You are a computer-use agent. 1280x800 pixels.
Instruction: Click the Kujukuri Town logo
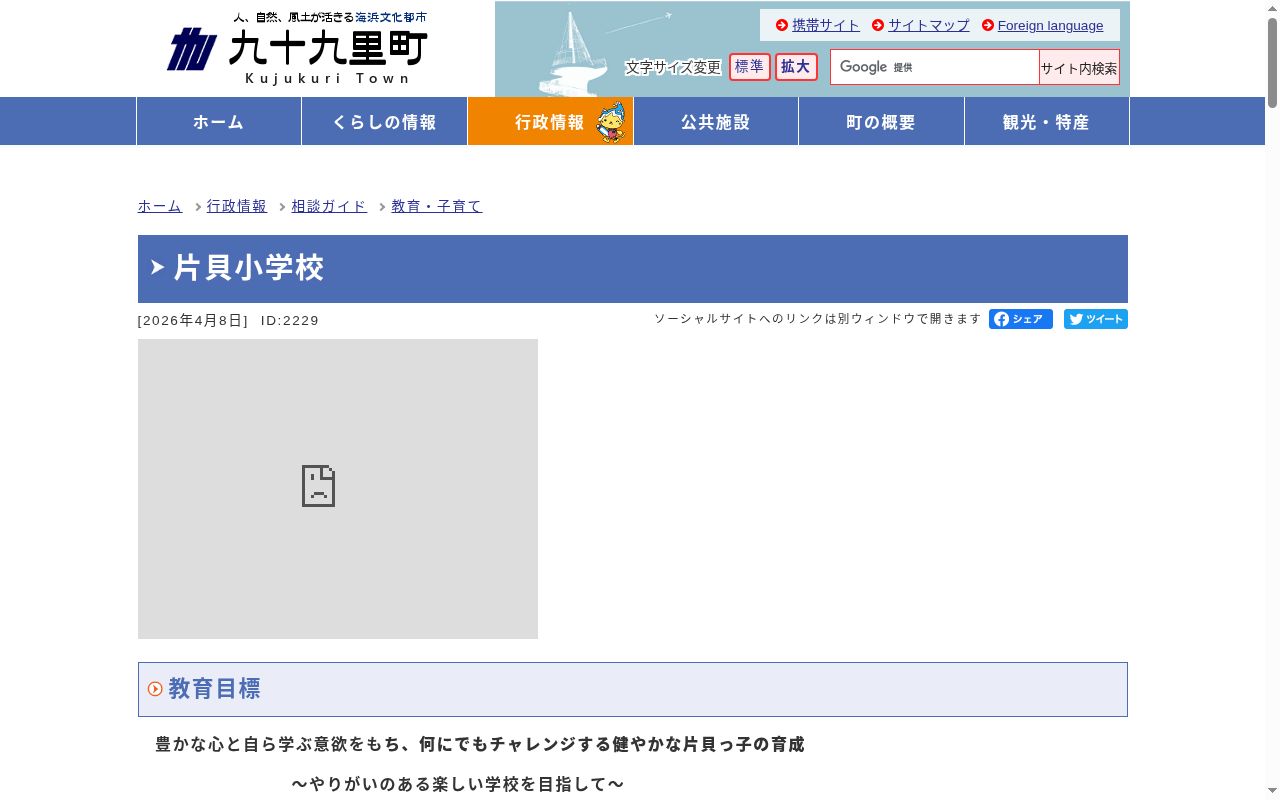297,48
